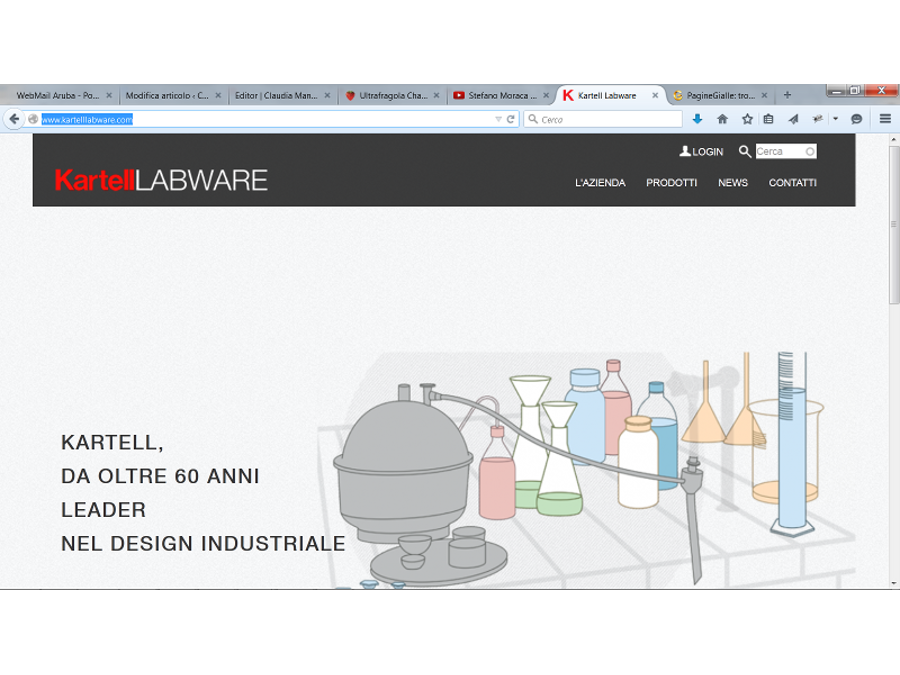Image resolution: width=900 pixels, height=675 pixels.
Task: Select the Kartell Labware tab
Action: tap(607, 95)
